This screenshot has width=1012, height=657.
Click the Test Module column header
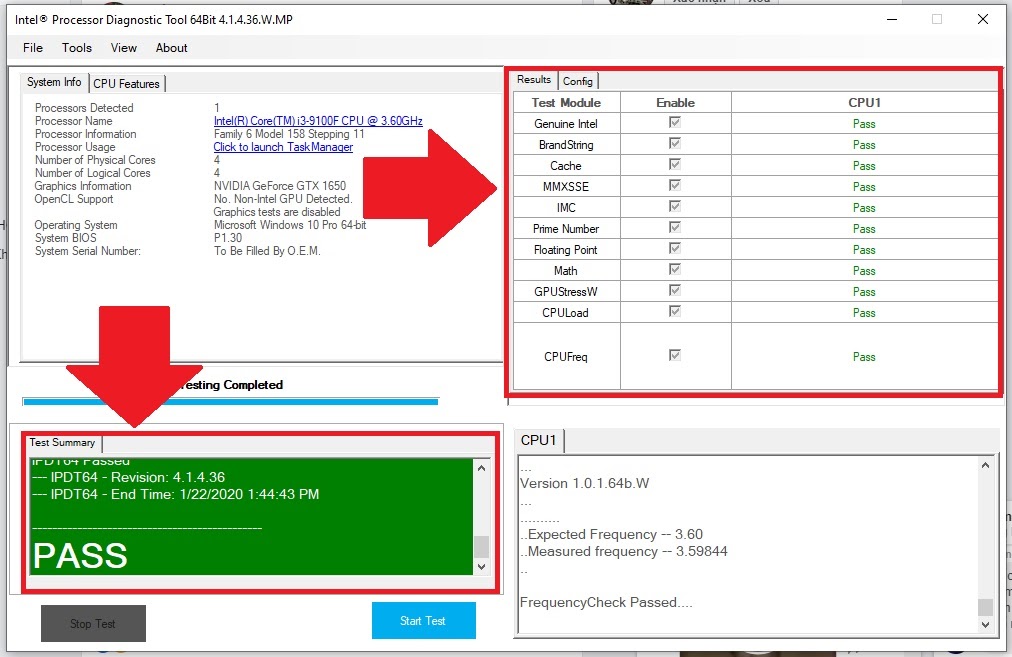tap(567, 103)
